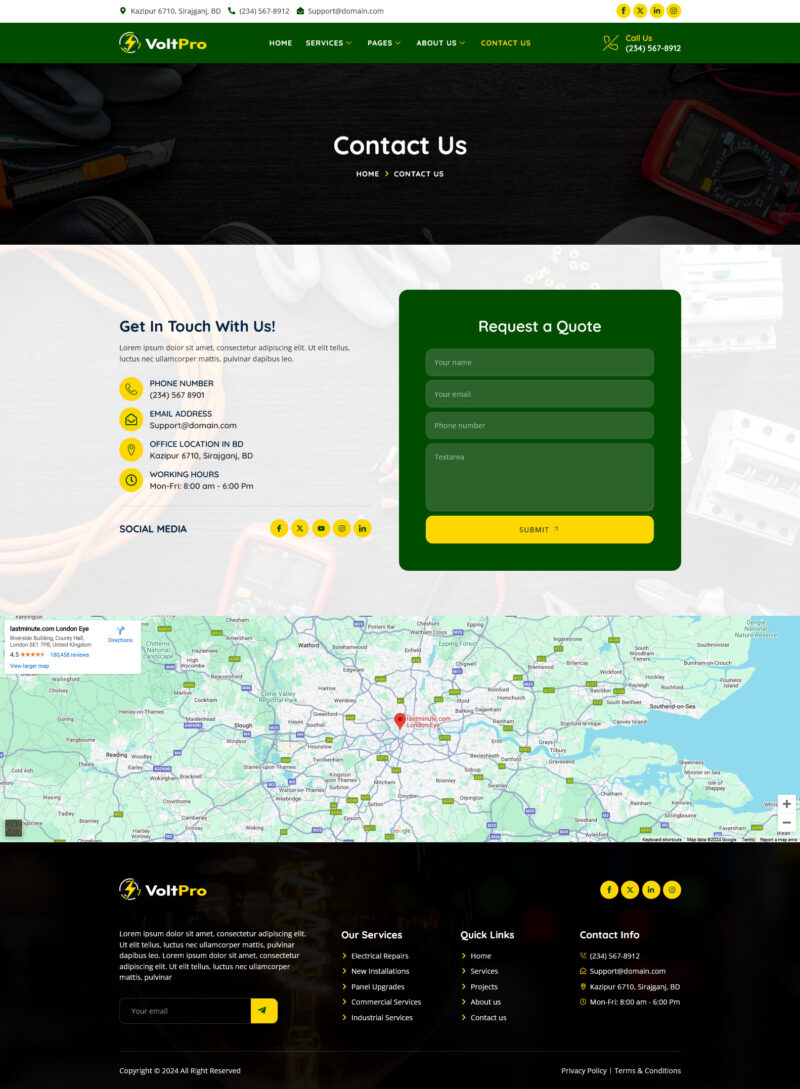The width and height of the screenshot is (800, 1089).
Task: Expand the About Us dropdown menu
Action: pyautogui.click(x=441, y=43)
